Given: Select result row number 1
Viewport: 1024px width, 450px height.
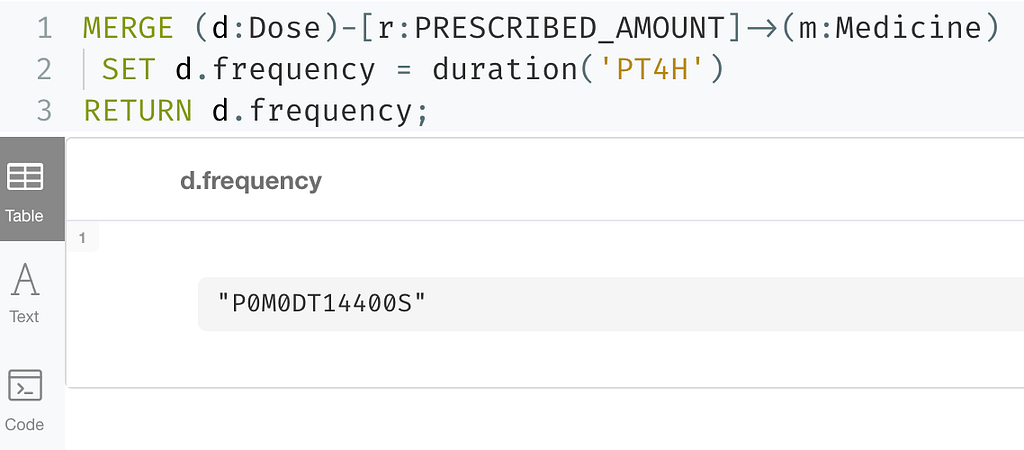Looking at the screenshot, I should pyautogui.click(x=82, y=238).
